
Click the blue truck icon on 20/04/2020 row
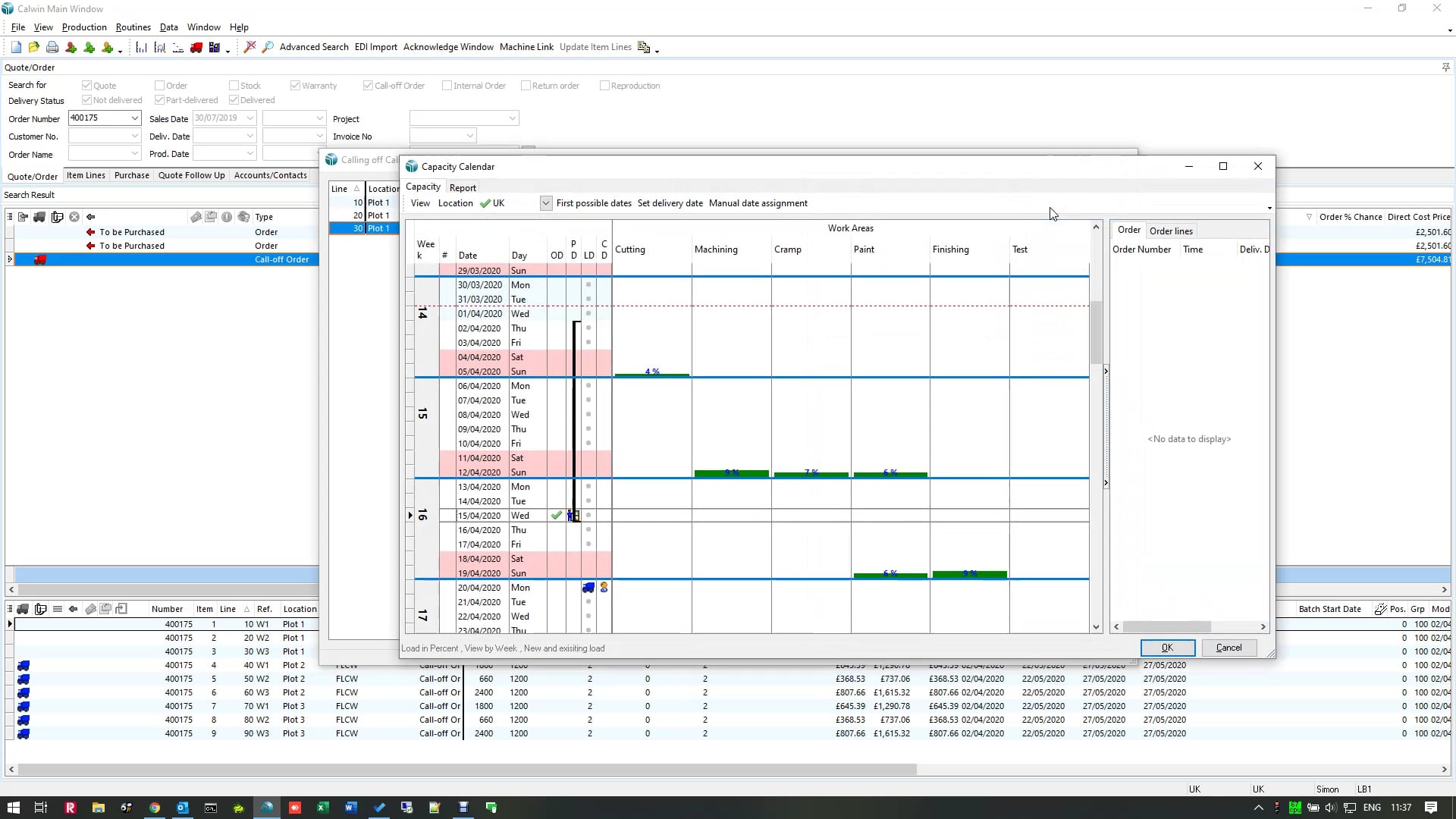[588, 588]
